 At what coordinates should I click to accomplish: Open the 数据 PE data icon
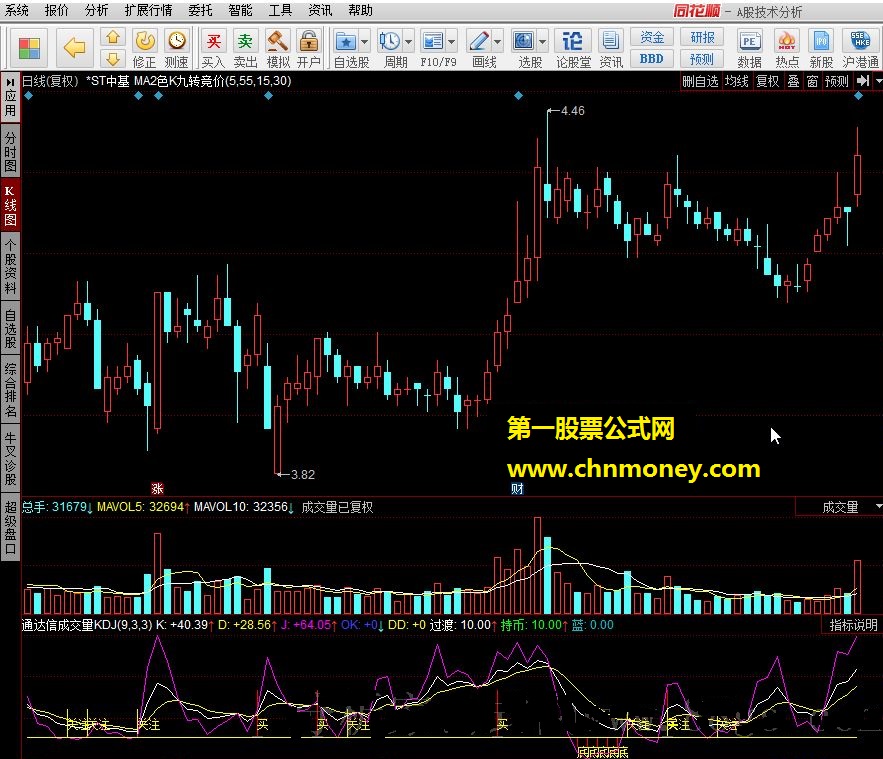click(x=750, y=41)
